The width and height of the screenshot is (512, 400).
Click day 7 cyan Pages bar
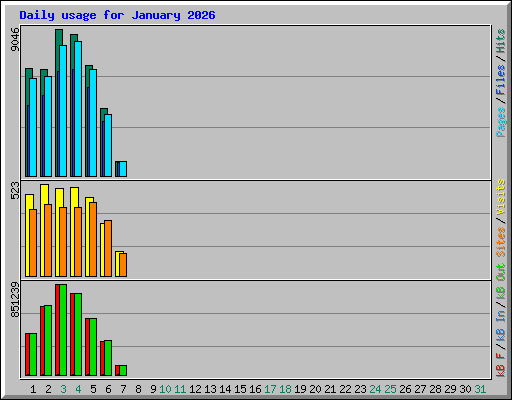pos(123,169)
